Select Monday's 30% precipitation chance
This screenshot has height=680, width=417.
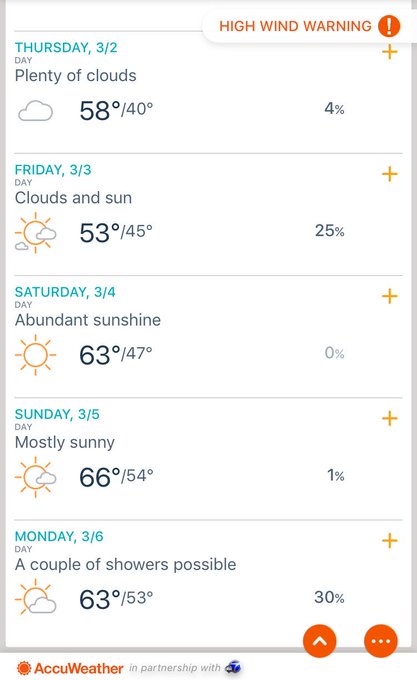pos(329,598)
